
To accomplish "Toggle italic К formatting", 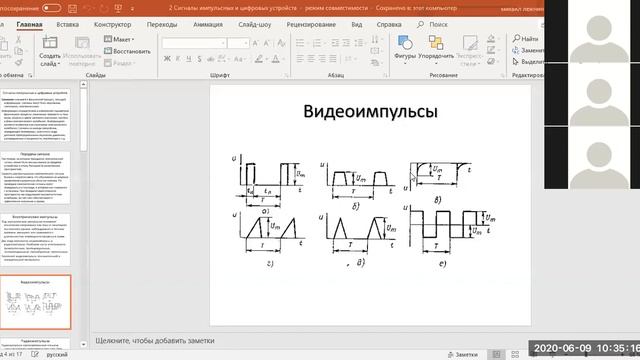I will point(178,59).
